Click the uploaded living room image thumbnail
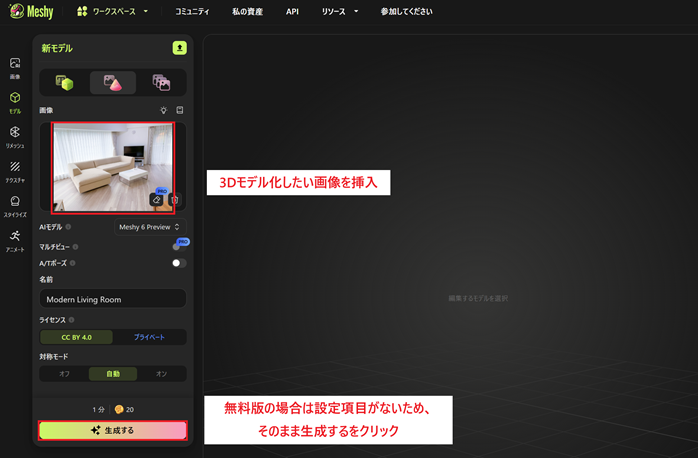The height and width of the screenshot is (458, 698). click(113, 167)
